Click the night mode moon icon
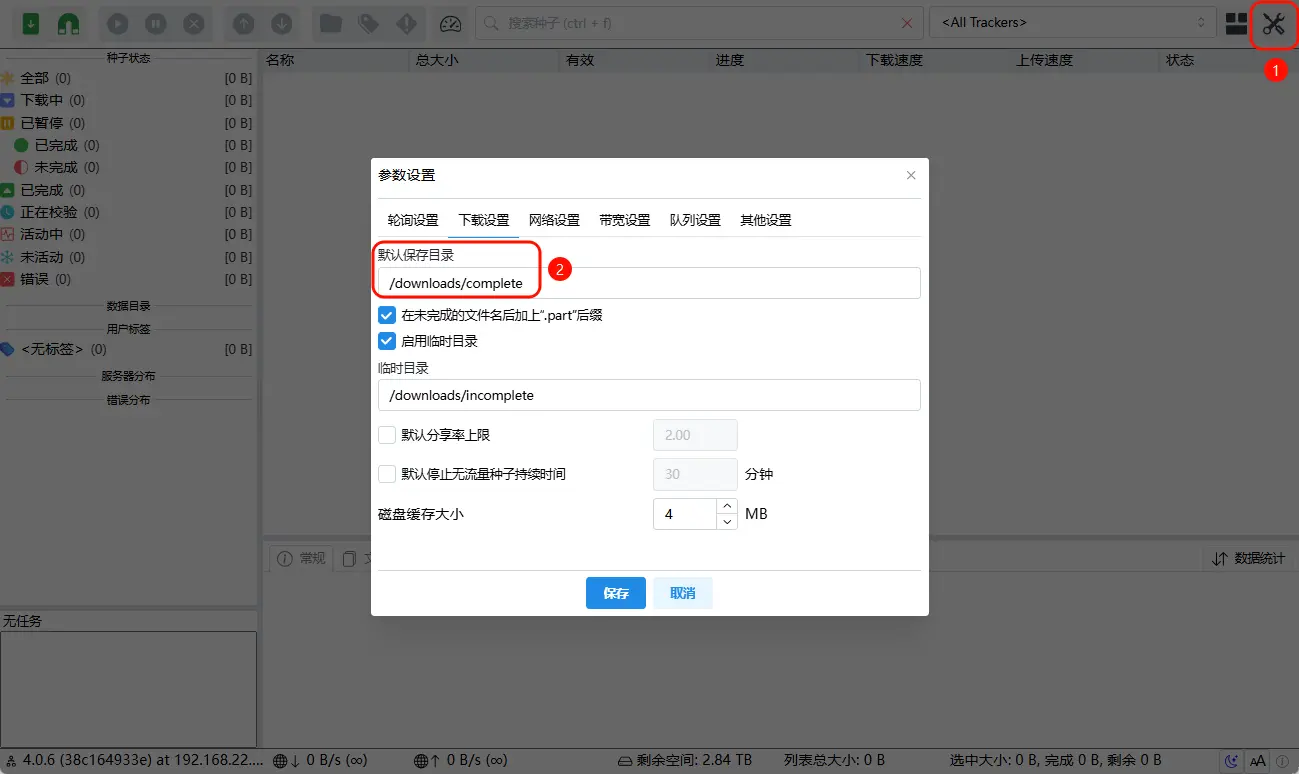 click(1231, 761)
